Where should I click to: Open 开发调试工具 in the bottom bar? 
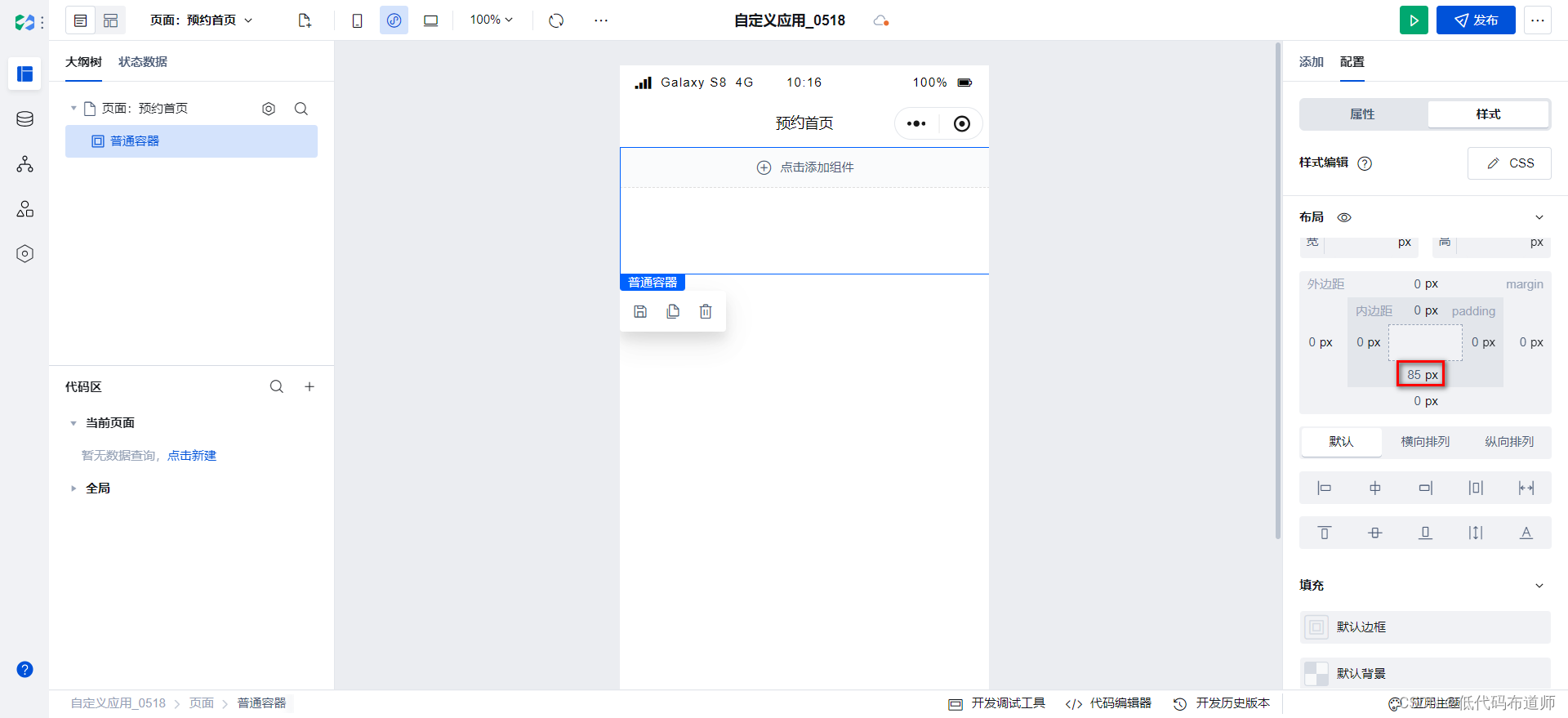tap(996, 703)
